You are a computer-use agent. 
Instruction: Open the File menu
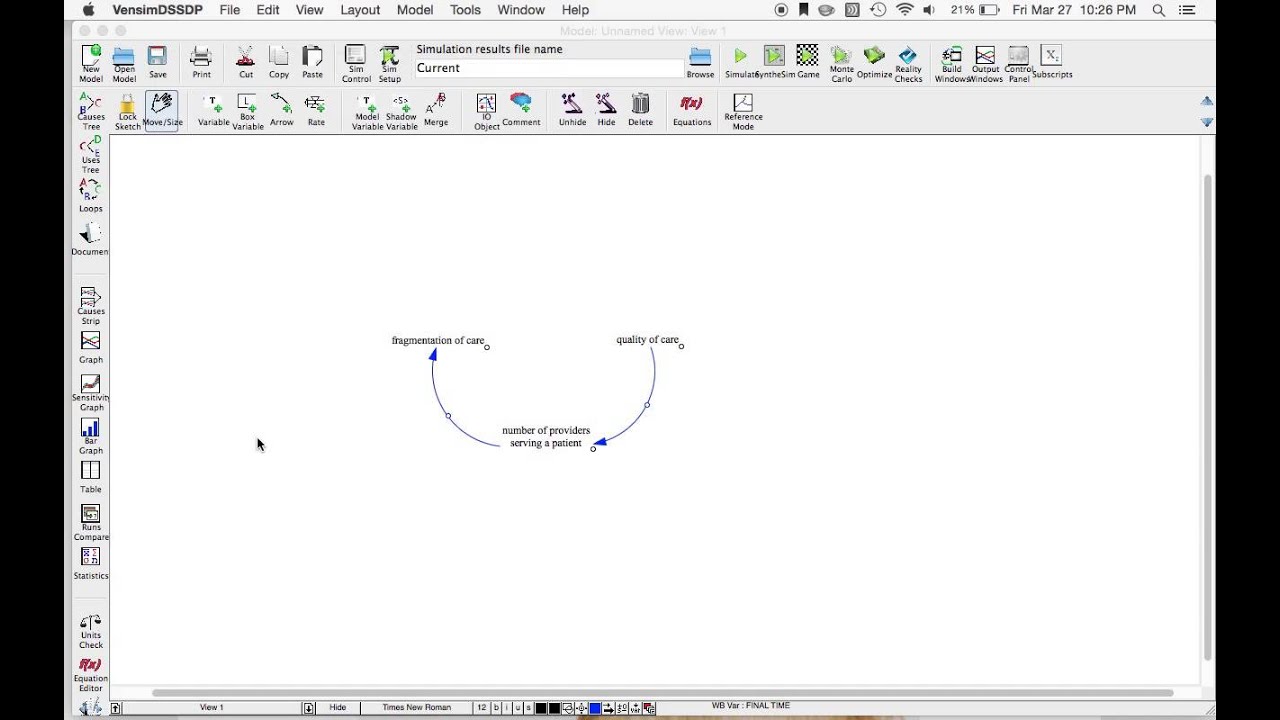pyautogui.click(x=229, y=10)
